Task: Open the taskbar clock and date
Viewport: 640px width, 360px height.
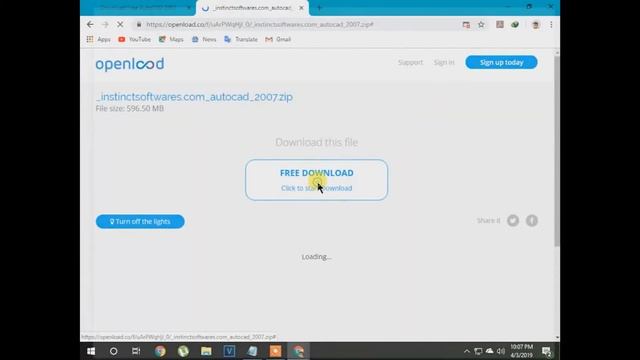Action: tap(522, 351)
